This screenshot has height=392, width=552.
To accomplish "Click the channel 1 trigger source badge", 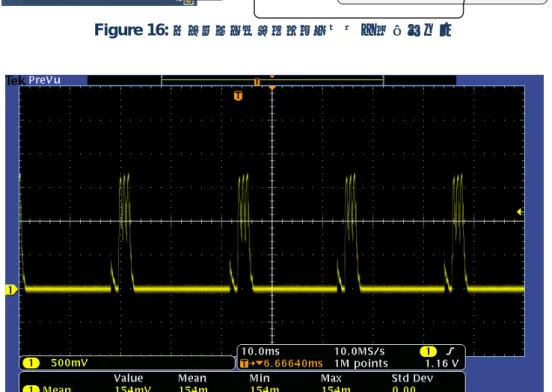I will pos(428,352).
